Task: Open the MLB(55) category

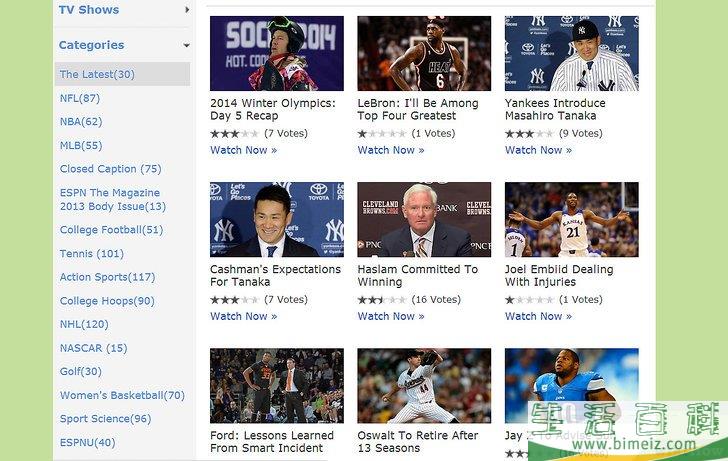Action: [x=81, y=145]
